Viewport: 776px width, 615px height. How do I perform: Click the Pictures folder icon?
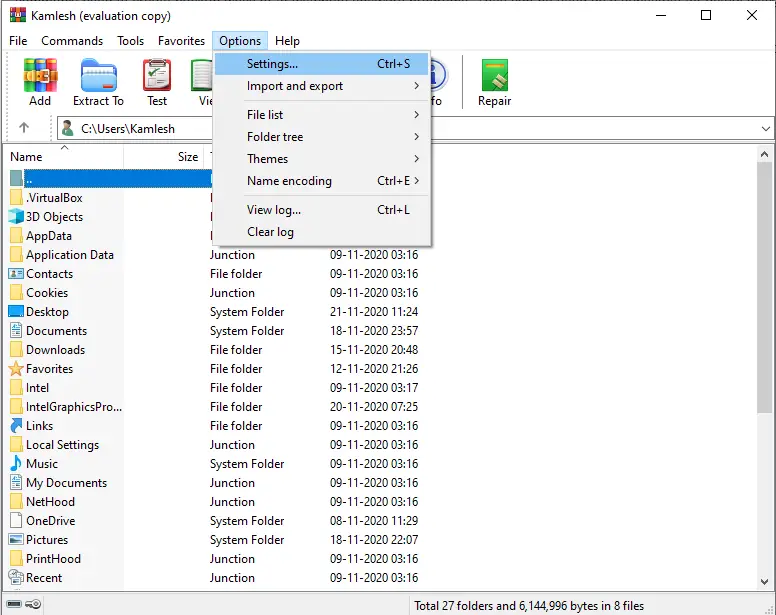tap(16, 539)
